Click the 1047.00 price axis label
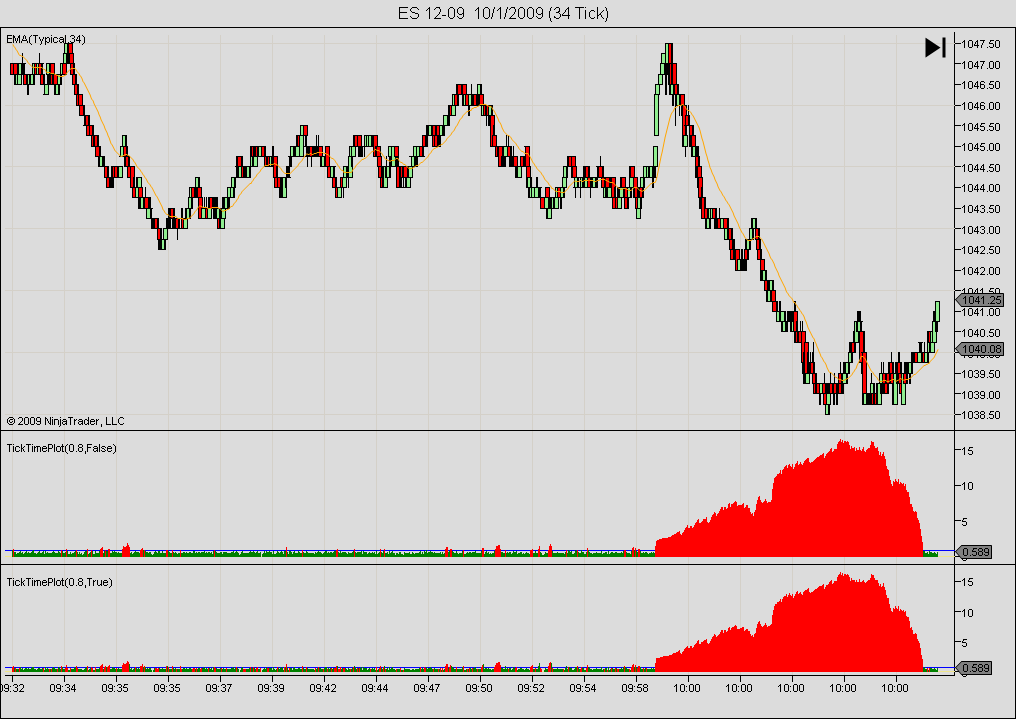 click(980, 65)
